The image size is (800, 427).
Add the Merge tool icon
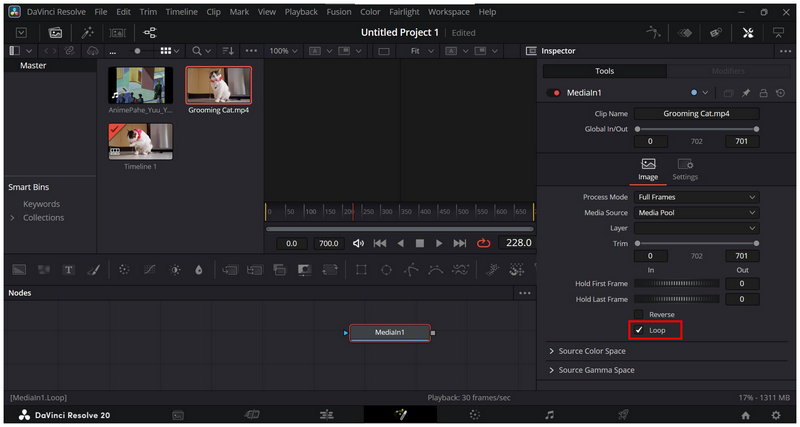pos(230,270)
